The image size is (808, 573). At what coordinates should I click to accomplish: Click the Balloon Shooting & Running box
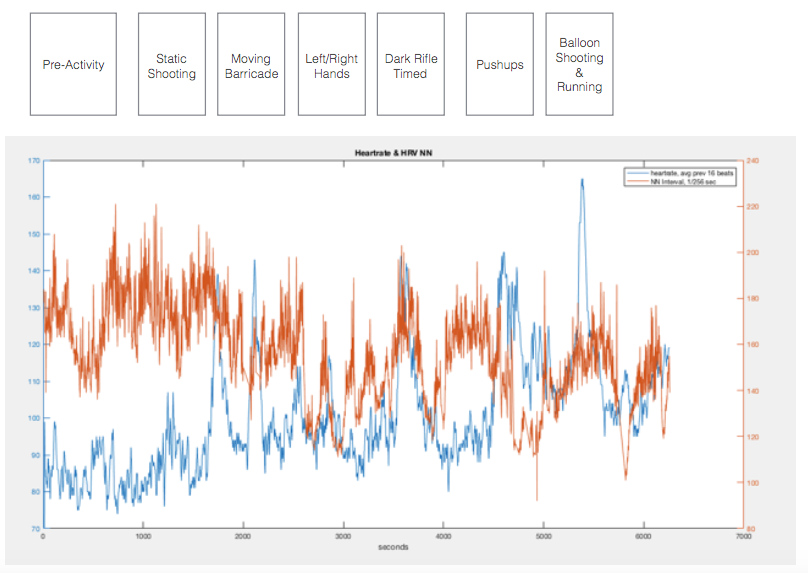[x=580, y=64]
